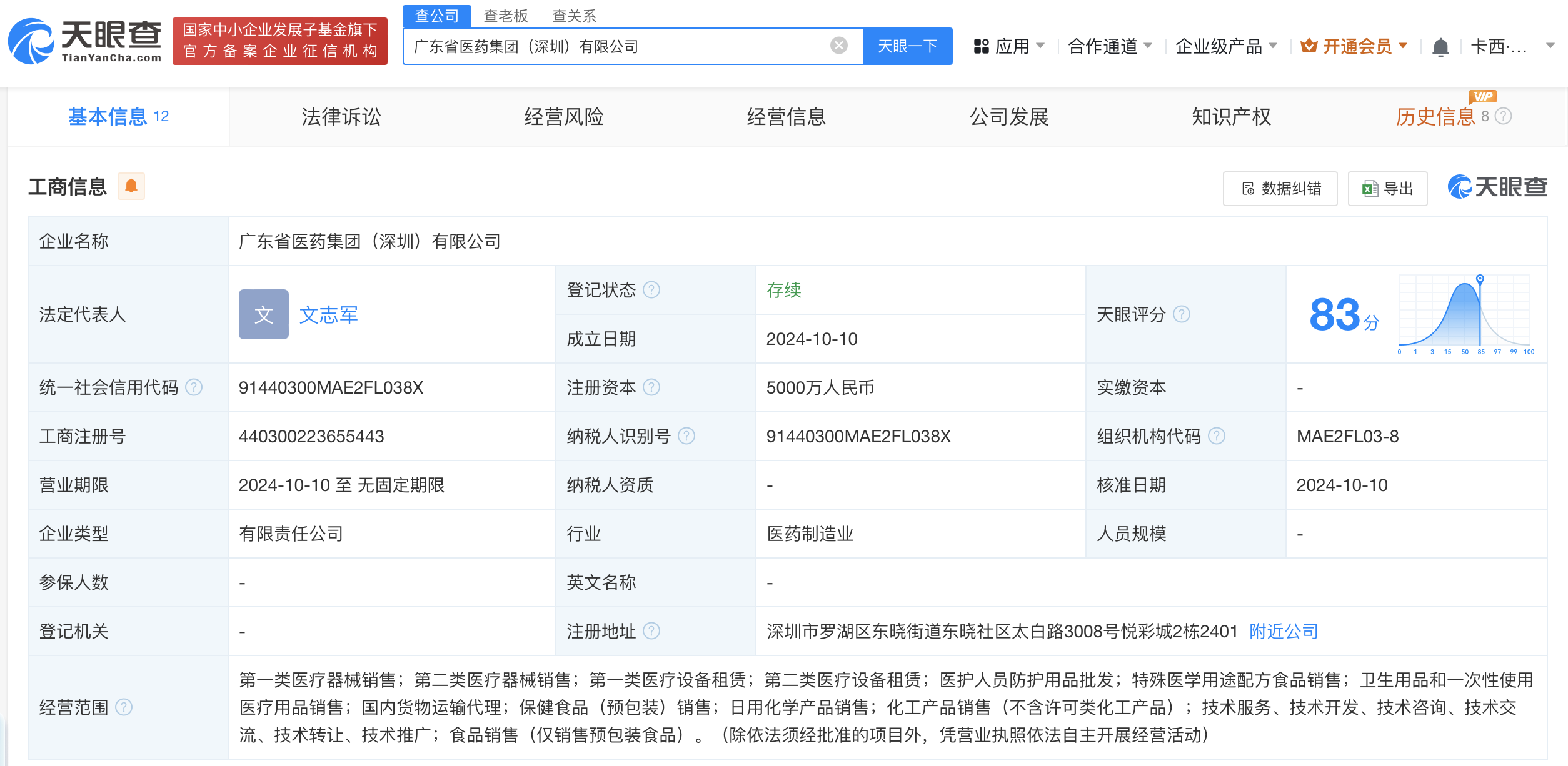This screenshot has width=1568, height=766.
Task: Open the 附近公司 link
Action: [x=1282, y=632]
